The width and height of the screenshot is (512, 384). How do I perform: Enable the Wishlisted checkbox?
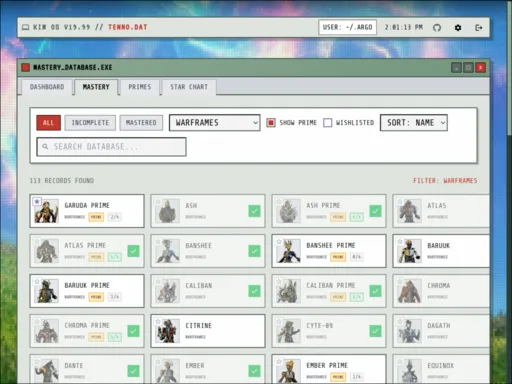(328, 123)
